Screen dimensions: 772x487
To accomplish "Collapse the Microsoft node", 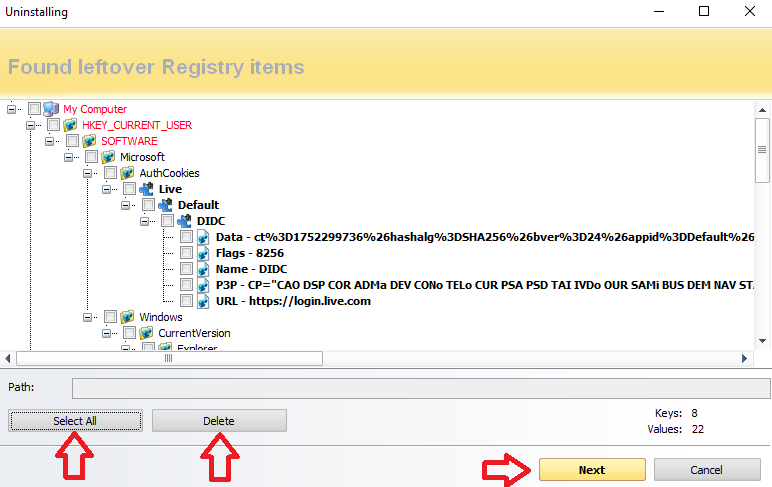I will pyautogui.click(x=68, y=158).
